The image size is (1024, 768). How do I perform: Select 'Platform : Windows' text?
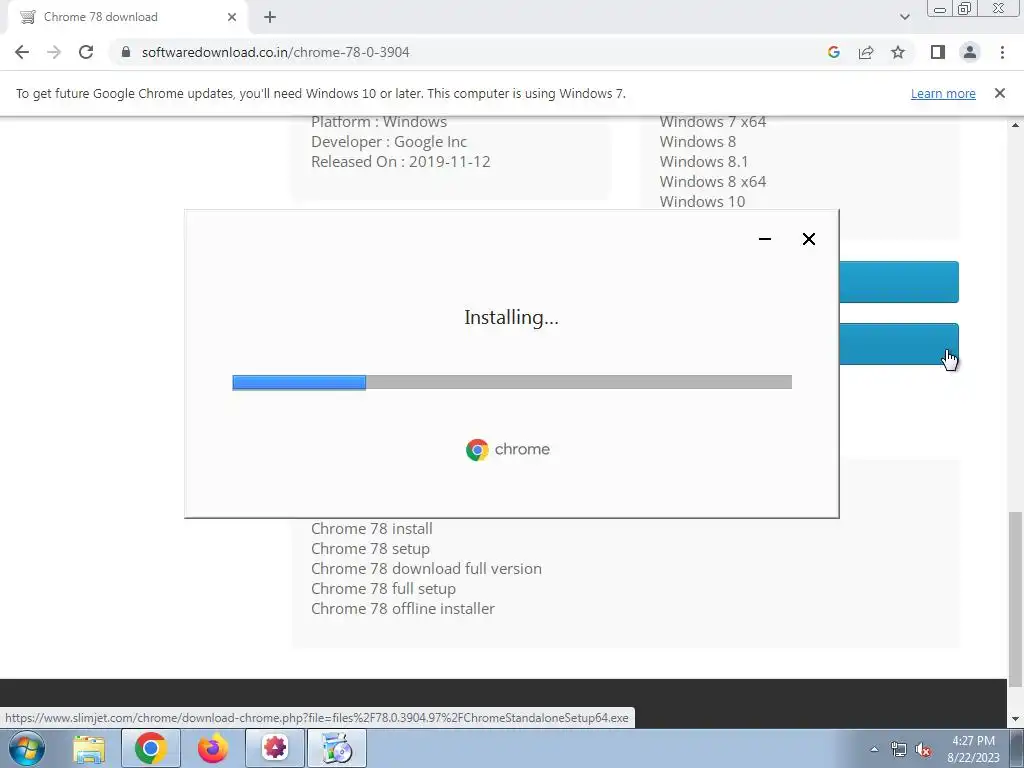click(x=379, y=122)
